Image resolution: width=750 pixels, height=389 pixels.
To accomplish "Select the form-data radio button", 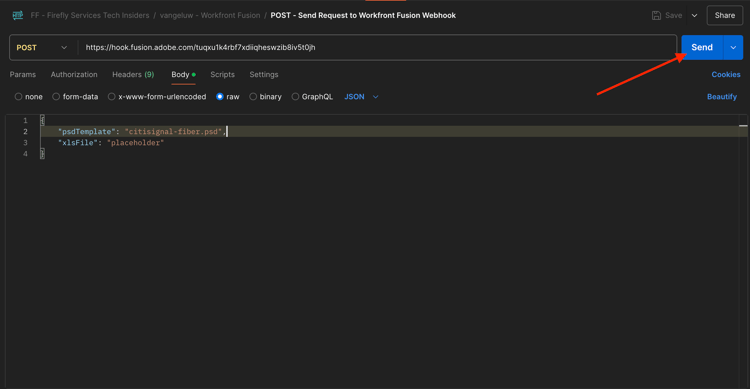I will [x=56, y=97].
